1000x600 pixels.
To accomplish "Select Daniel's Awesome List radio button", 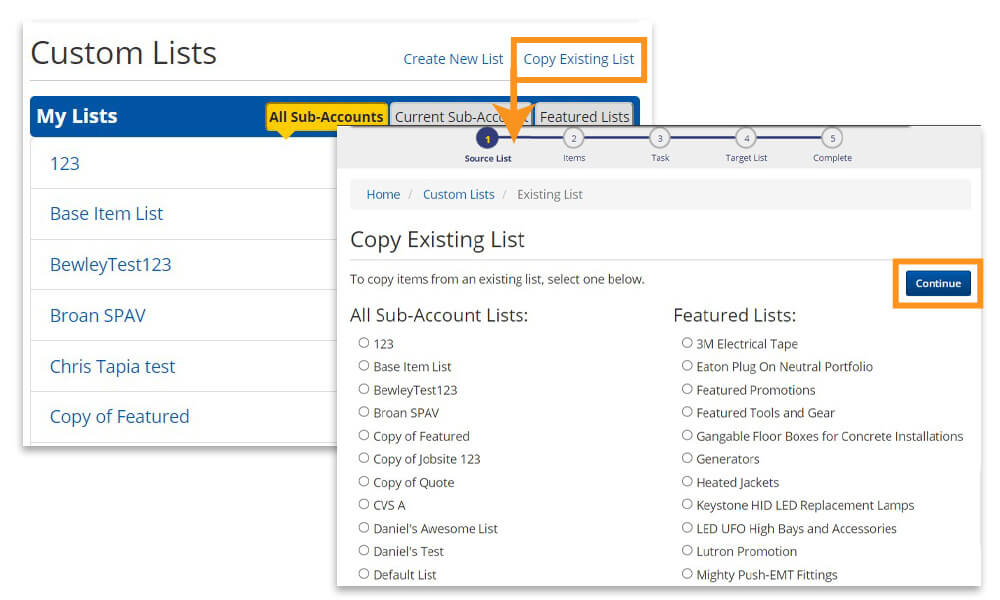I will (364, 528).
